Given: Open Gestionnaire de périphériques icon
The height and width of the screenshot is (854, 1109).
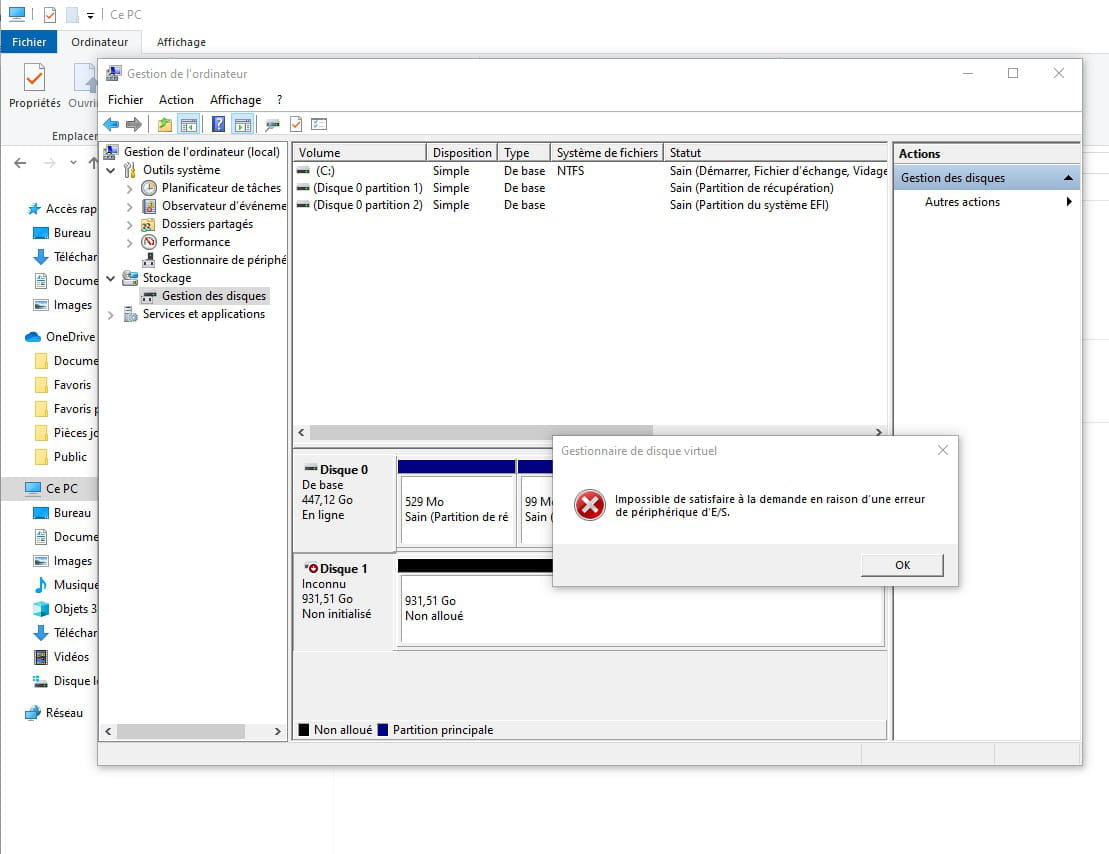Looking at the screenshot, I should (149, 260).
